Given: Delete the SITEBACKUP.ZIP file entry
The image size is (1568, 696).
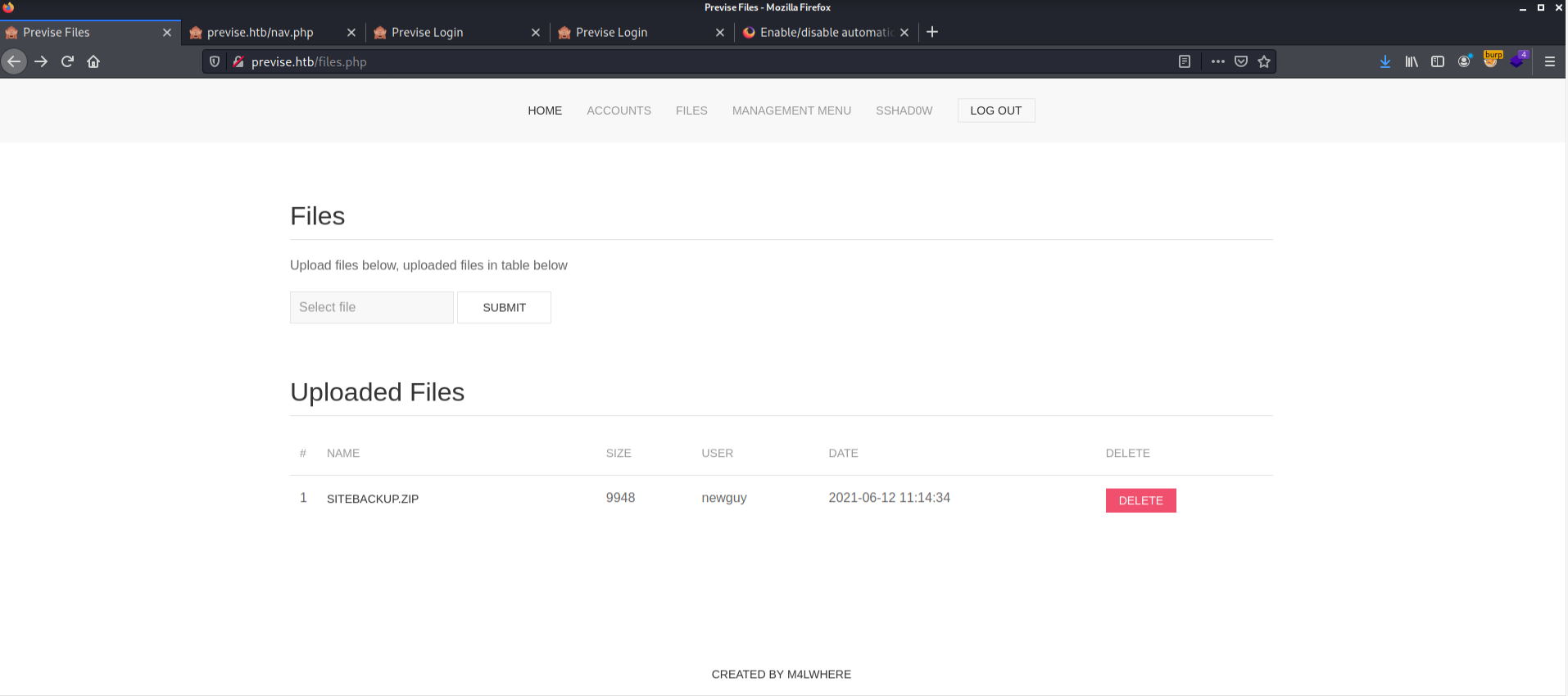Looking at the screenshot, I should [1140, 500].
